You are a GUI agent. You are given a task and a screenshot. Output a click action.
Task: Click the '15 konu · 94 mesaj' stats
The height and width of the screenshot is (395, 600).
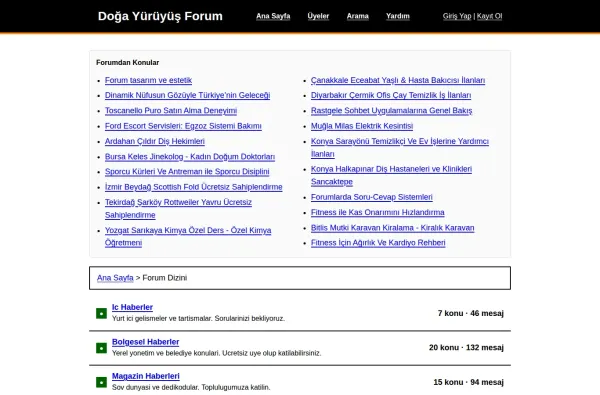click(468, 382)
